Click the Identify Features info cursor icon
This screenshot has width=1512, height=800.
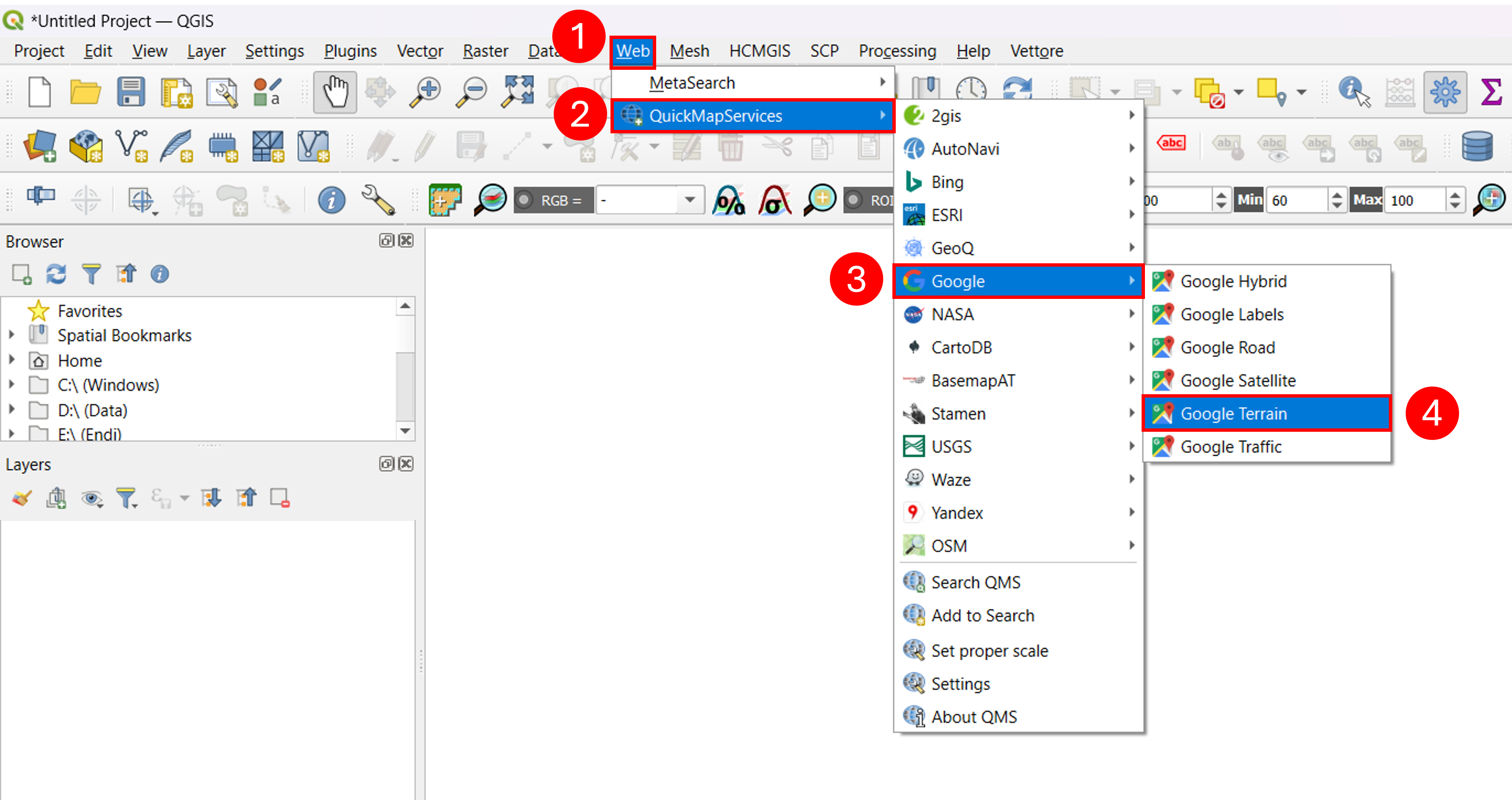click(x=1355, y=92)
